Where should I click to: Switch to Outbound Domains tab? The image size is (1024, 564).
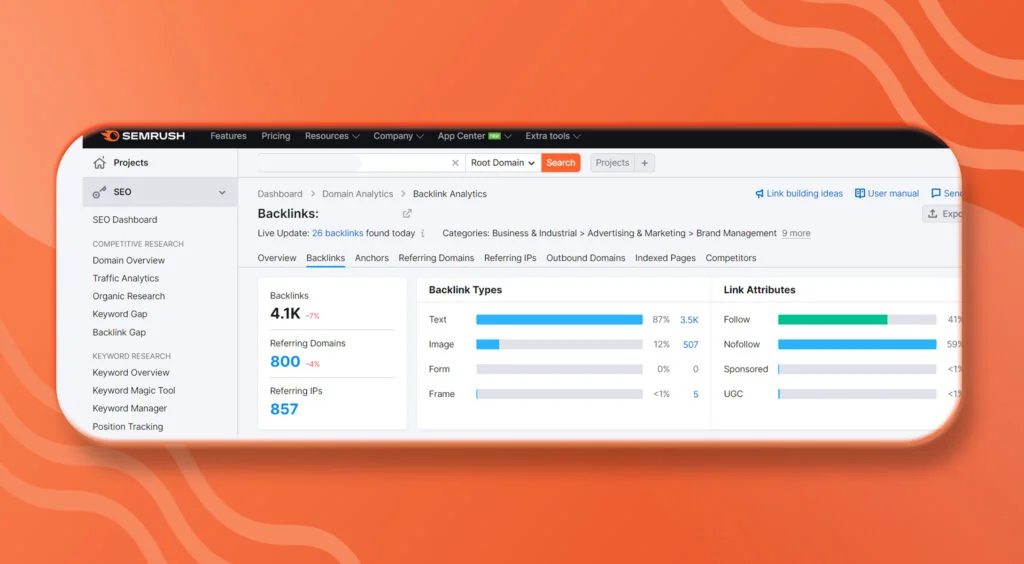tap(586, 258)
